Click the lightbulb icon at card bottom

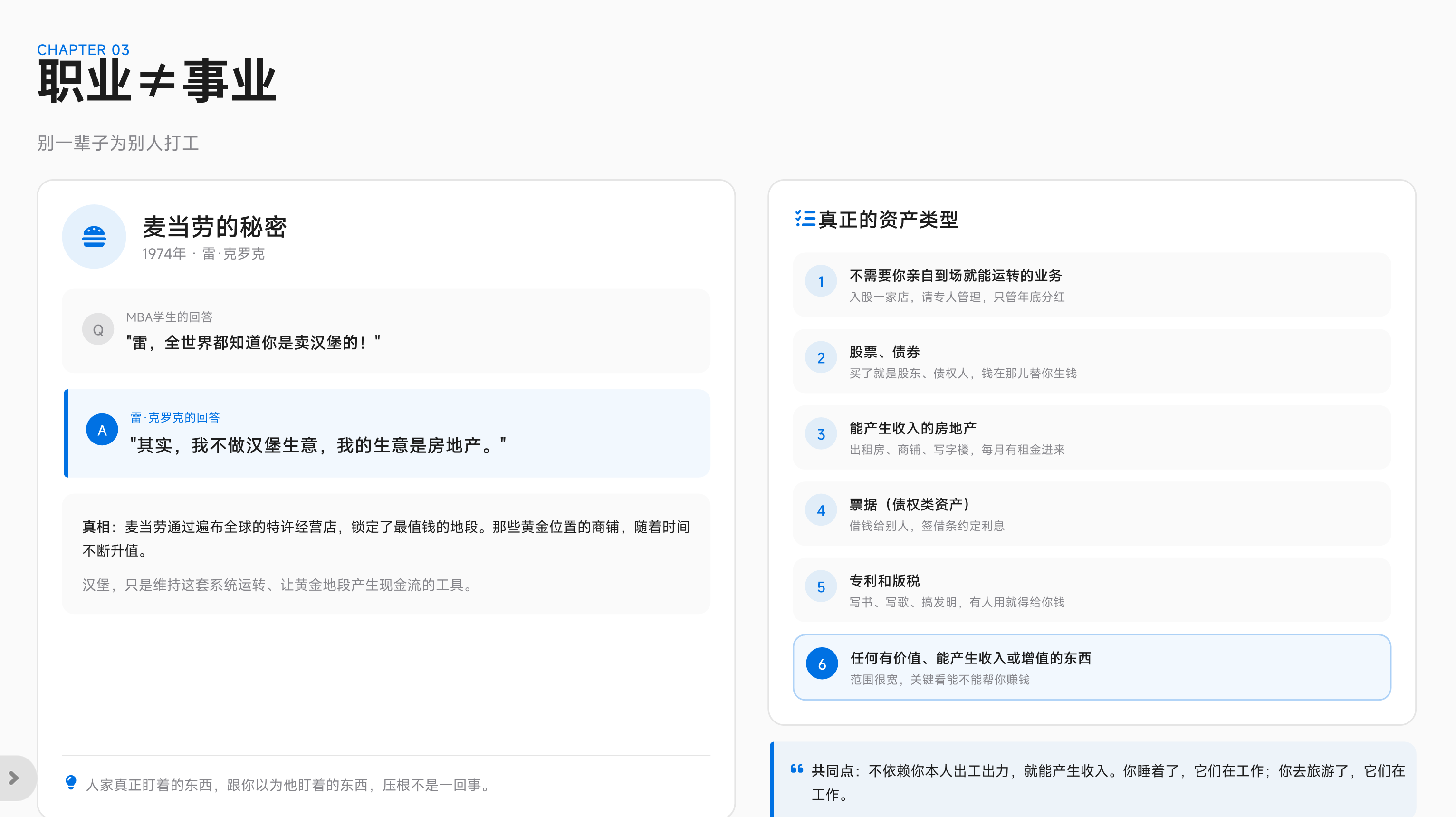pyautogui.click(x=71, y=782)
